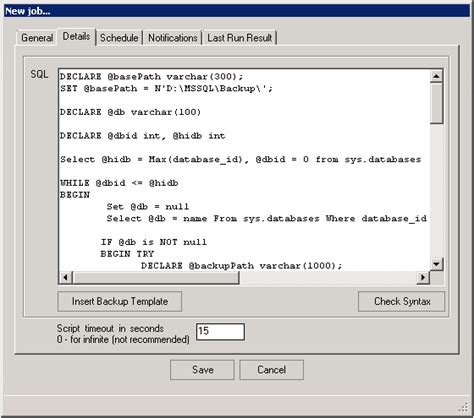Click the window resize grip corner

point(464,407)
